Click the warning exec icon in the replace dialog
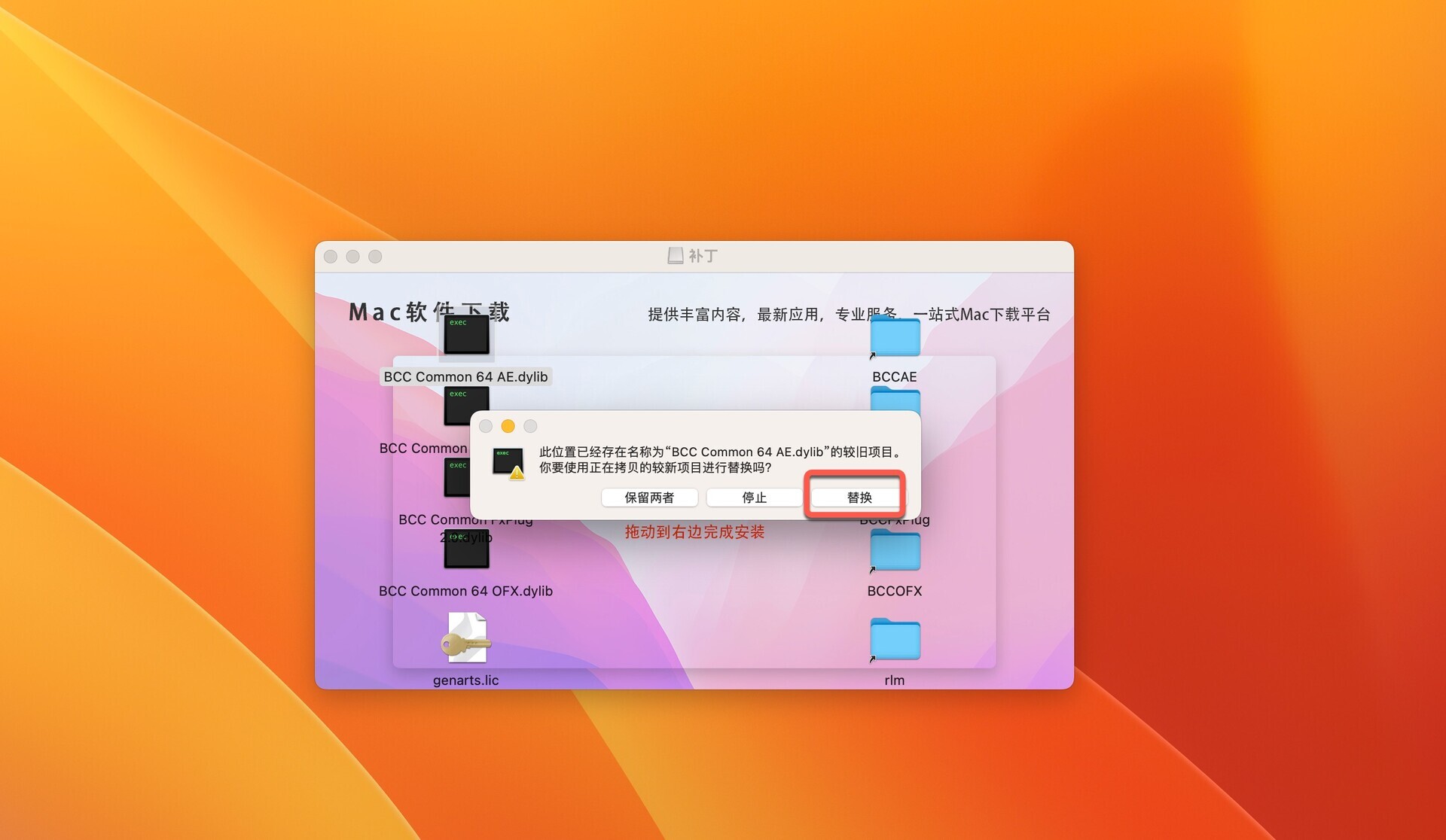This screenshot has width=1446, height=840. [508, 463]
